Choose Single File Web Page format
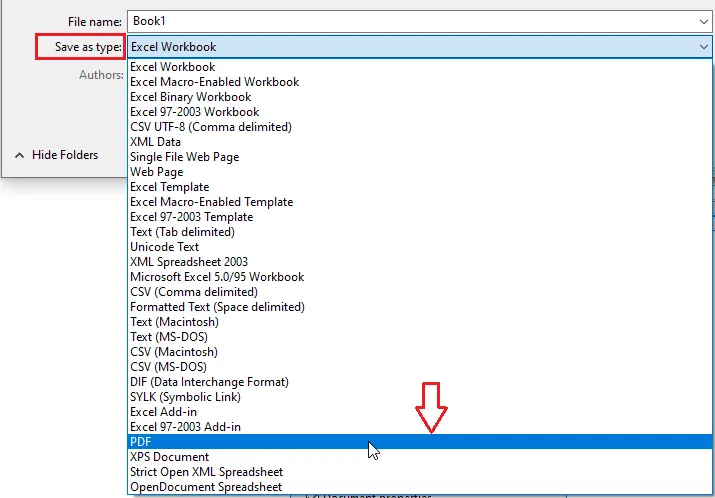Viewport: 715px width, 498px height. point(420,157)
